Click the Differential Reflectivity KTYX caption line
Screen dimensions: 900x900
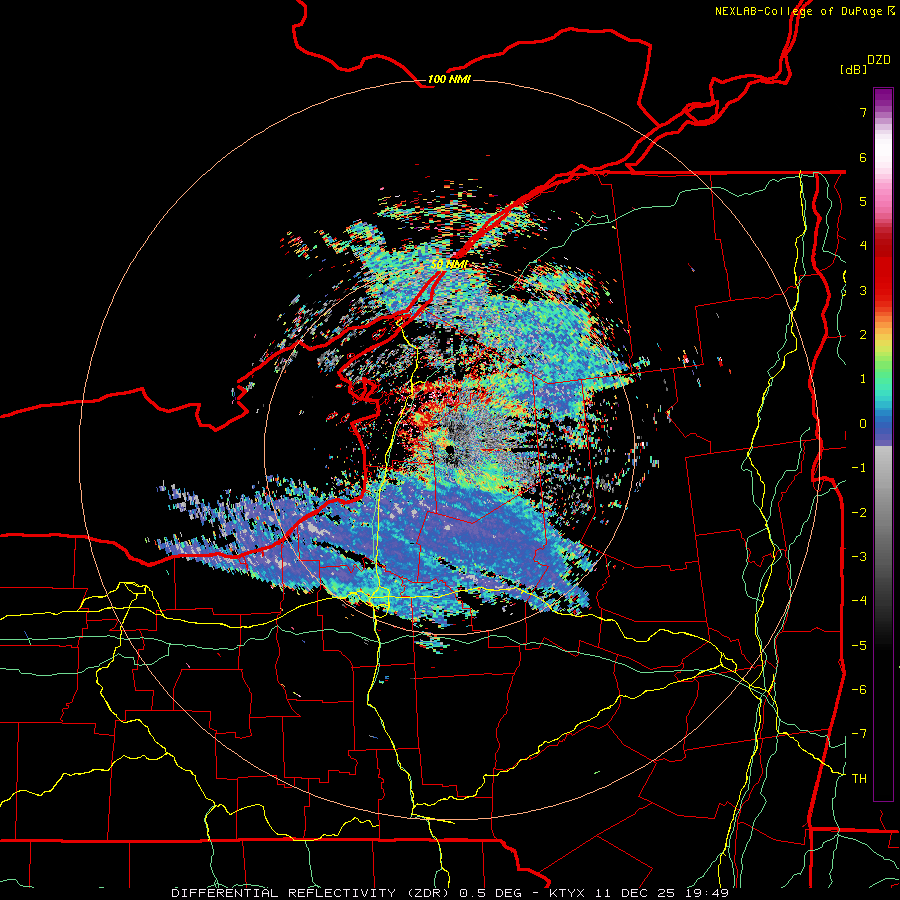(450, 893)
